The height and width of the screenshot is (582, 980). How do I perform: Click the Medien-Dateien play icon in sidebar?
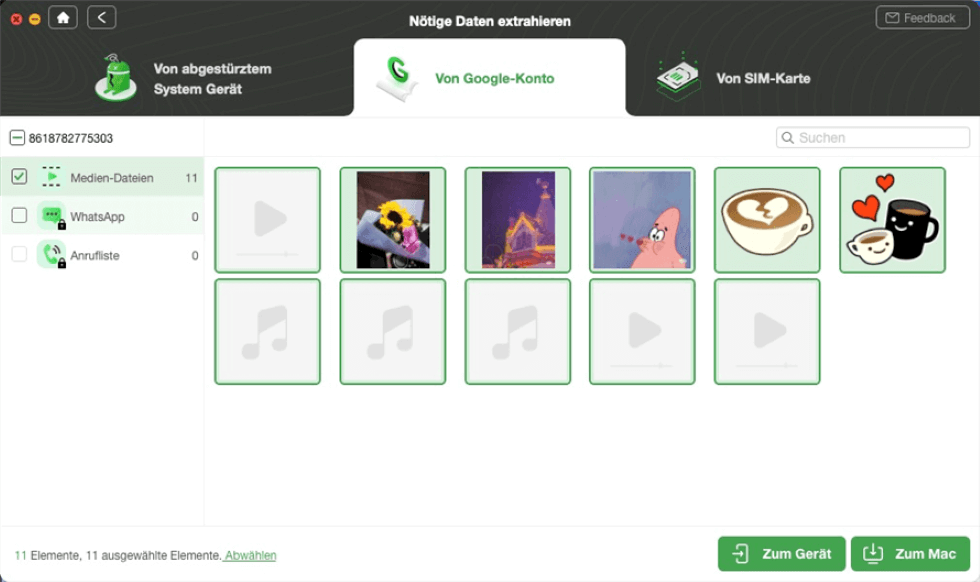pyautogui.click(x=51, y=178)
